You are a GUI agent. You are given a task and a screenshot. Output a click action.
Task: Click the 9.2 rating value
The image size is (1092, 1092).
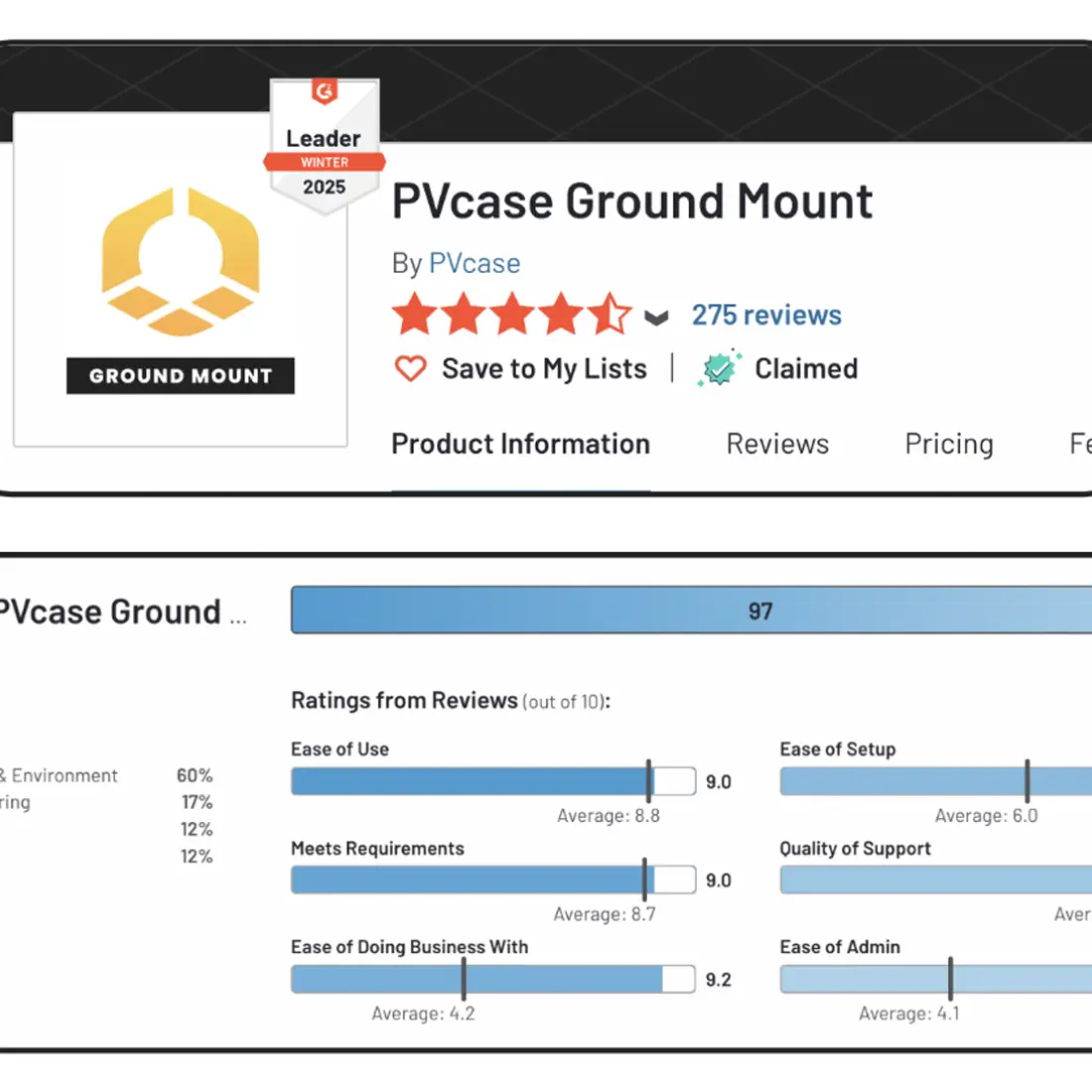[x=718, y=980]
